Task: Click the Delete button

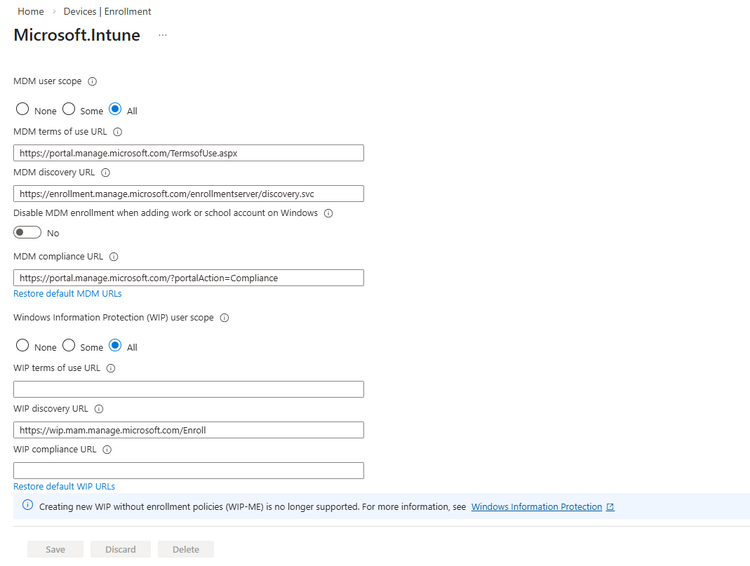Action: (186, 549)
